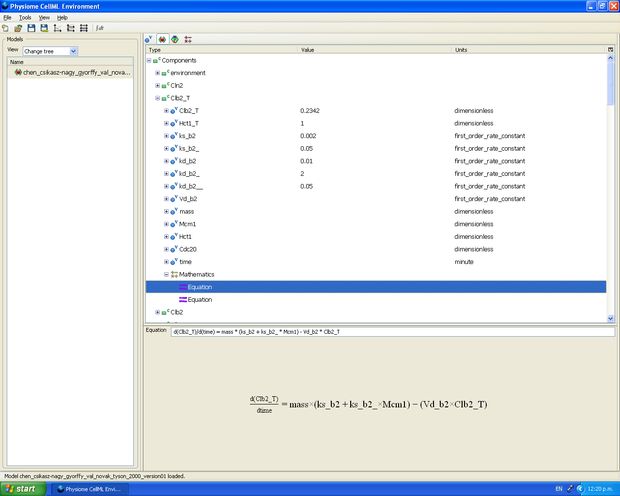Open the File menu
The image size is (620, 496).
pos(7,18)
